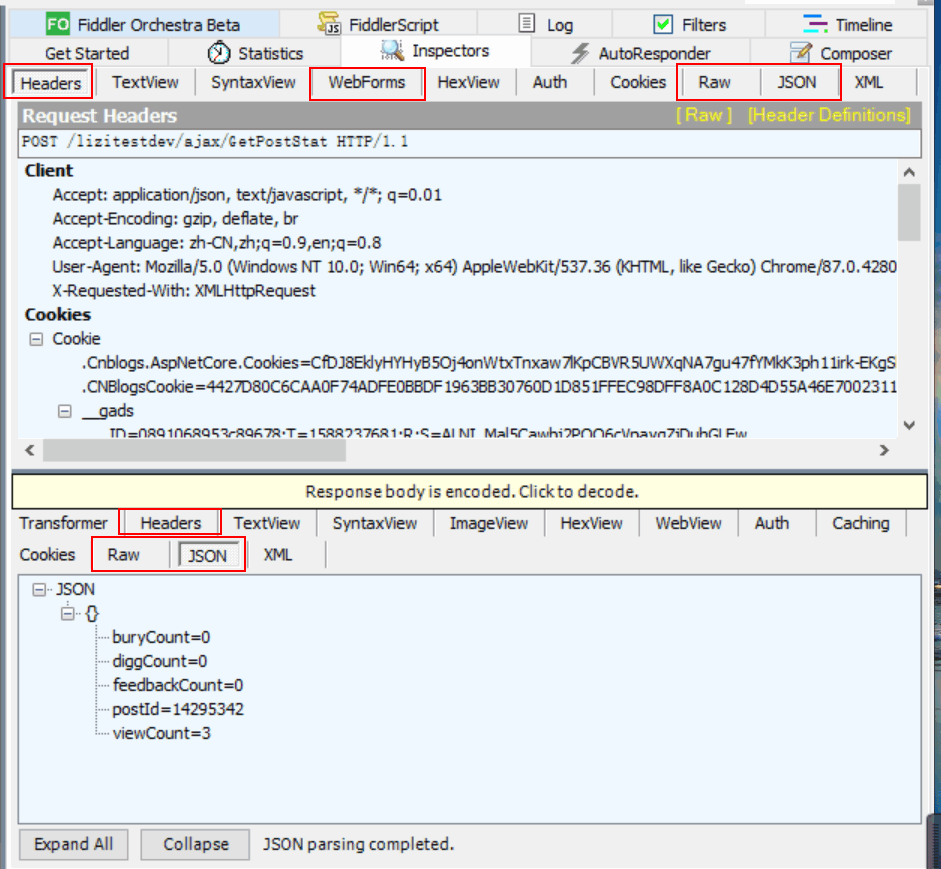
Task: Select the postId=14295342 tree item
Action: pos(178,709)
